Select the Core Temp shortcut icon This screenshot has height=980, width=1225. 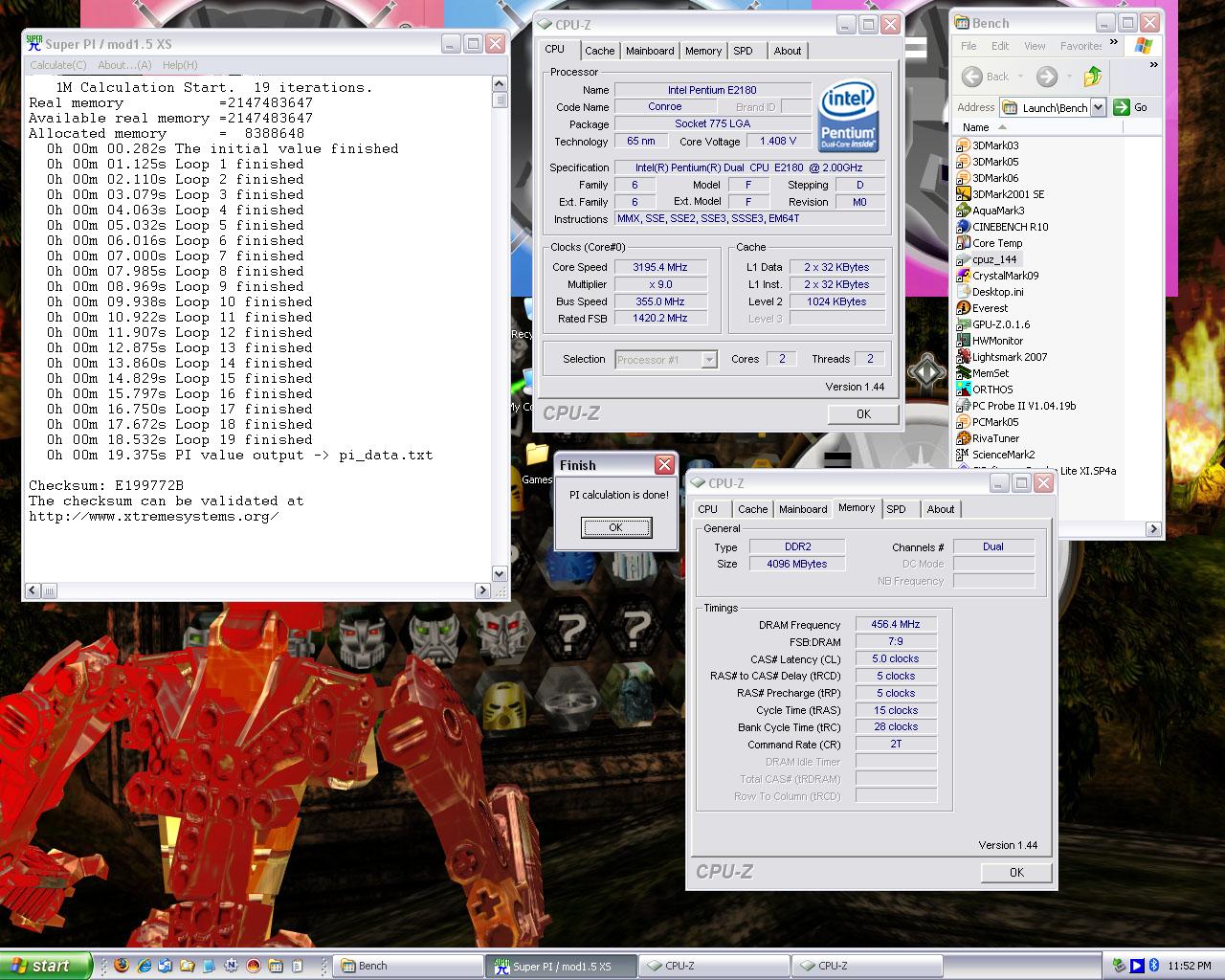tap(964, 243)
